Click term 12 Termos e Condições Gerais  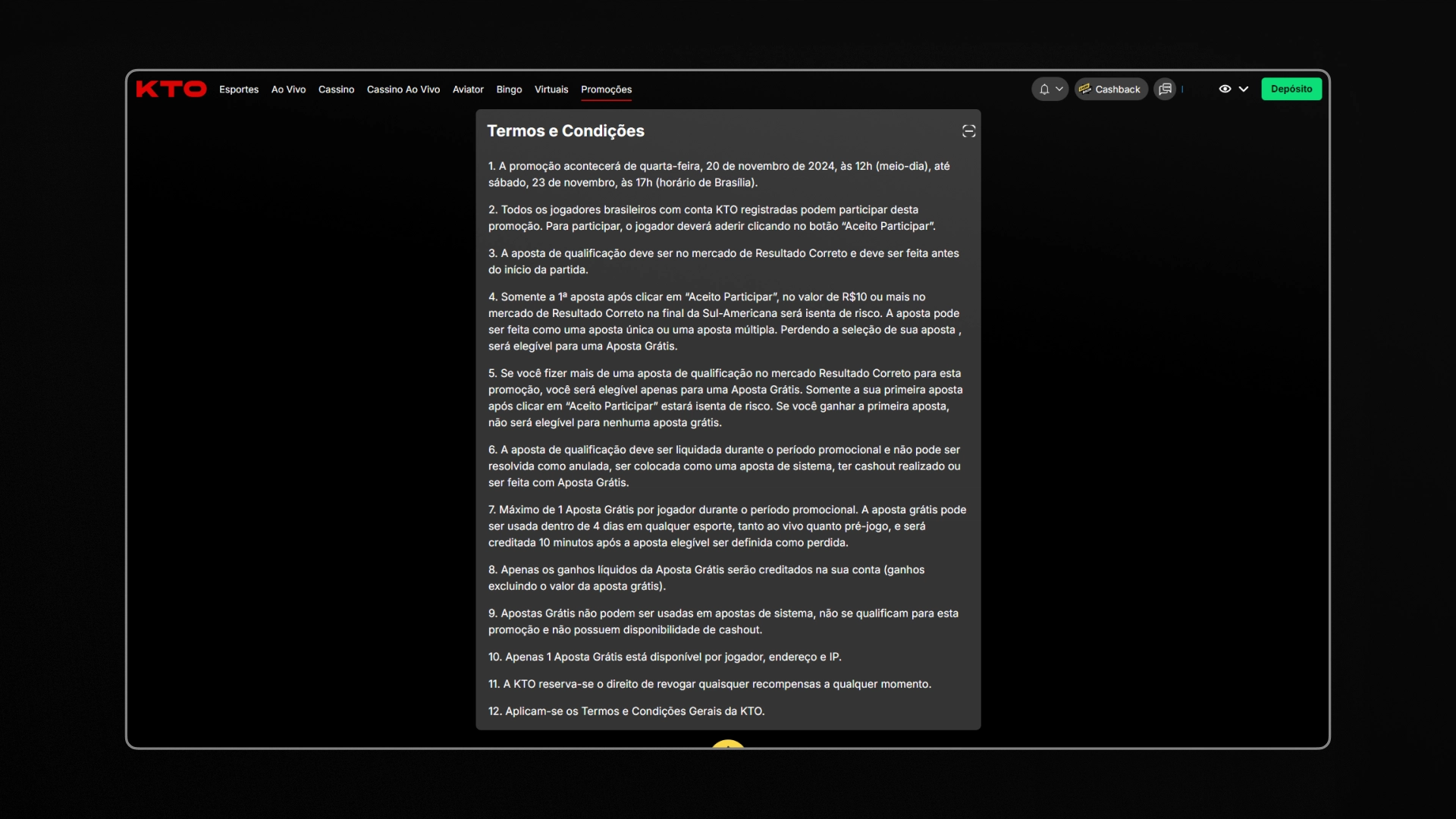[626, 711]
